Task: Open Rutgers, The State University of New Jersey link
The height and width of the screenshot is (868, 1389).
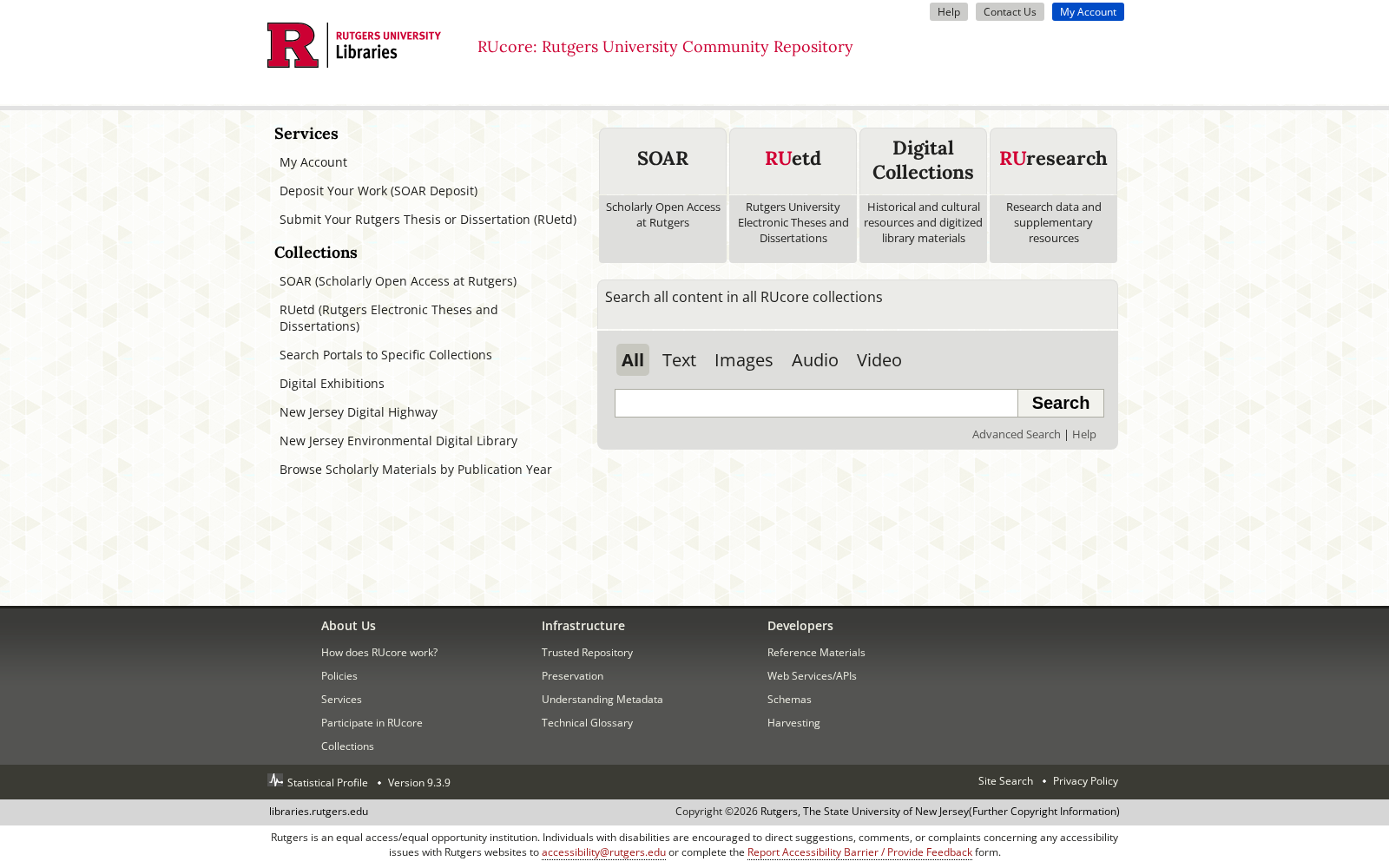Action: tap(865, 812)
